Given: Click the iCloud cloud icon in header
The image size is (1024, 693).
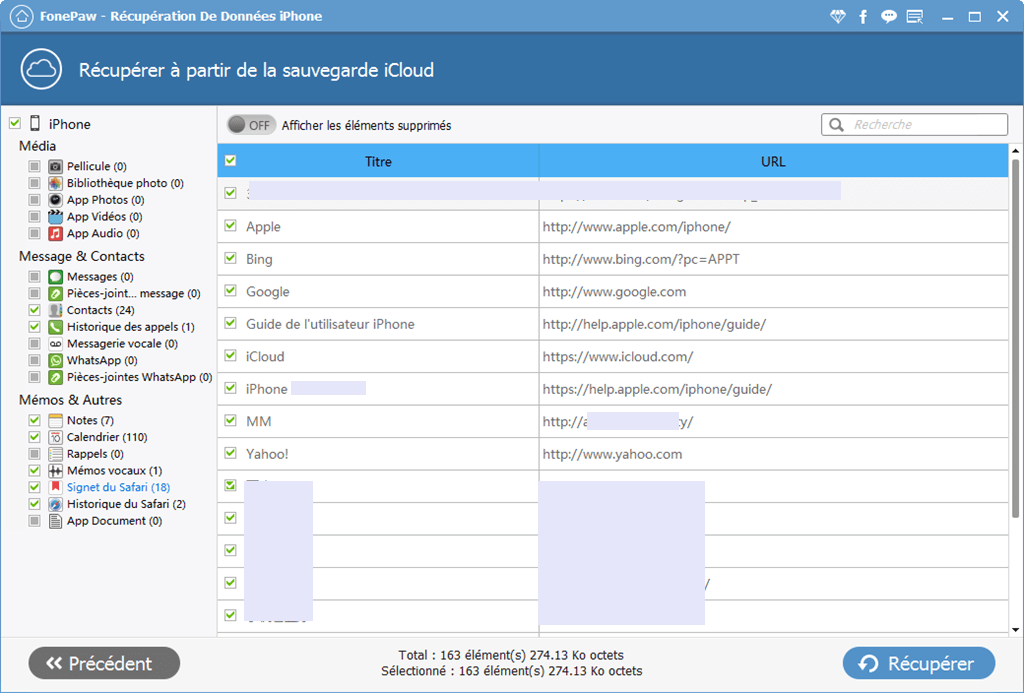Looking at the screenshot, I should click(x=41, y=69).
